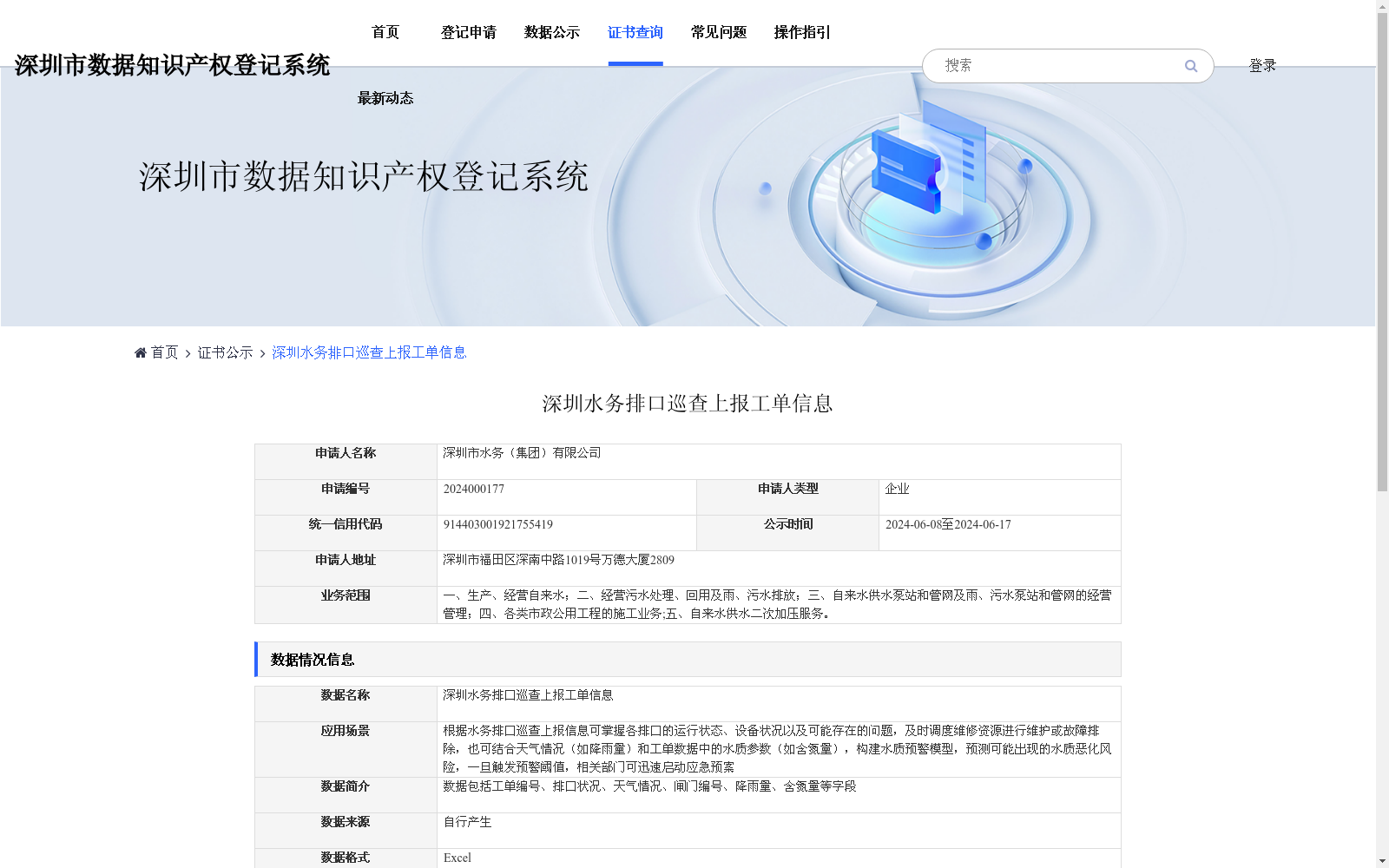Open the 常见问题 nav item
This screenshot has width=1389, height=868.
719,32
